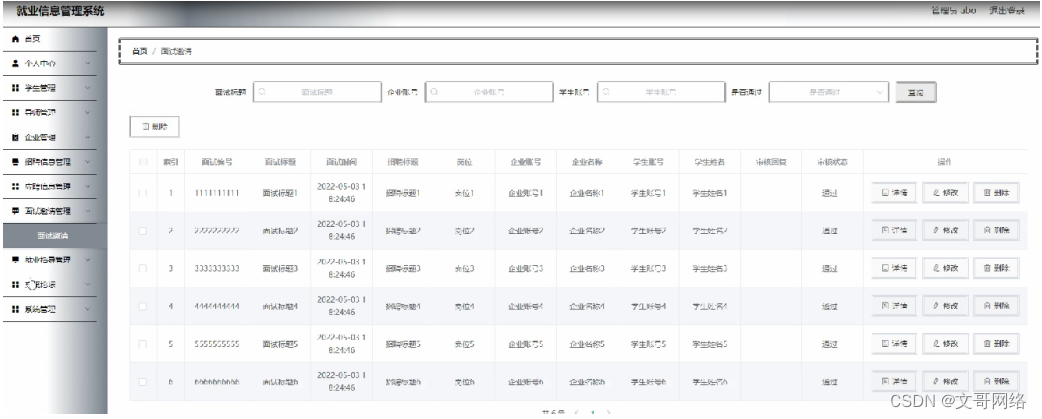
Task: Click the 学生账号 search input
Action: (661, 92)
